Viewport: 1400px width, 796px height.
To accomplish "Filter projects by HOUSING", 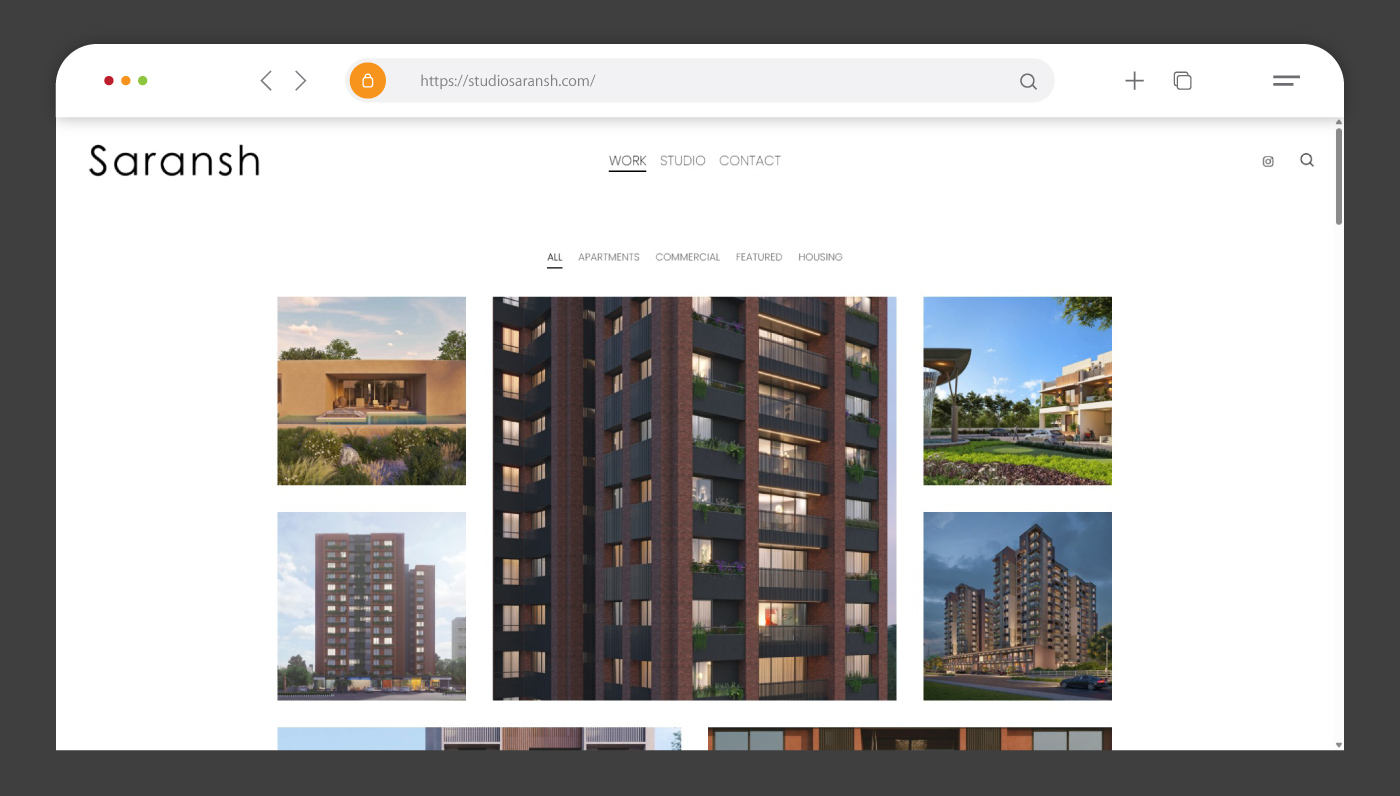I will coord(820,257).
